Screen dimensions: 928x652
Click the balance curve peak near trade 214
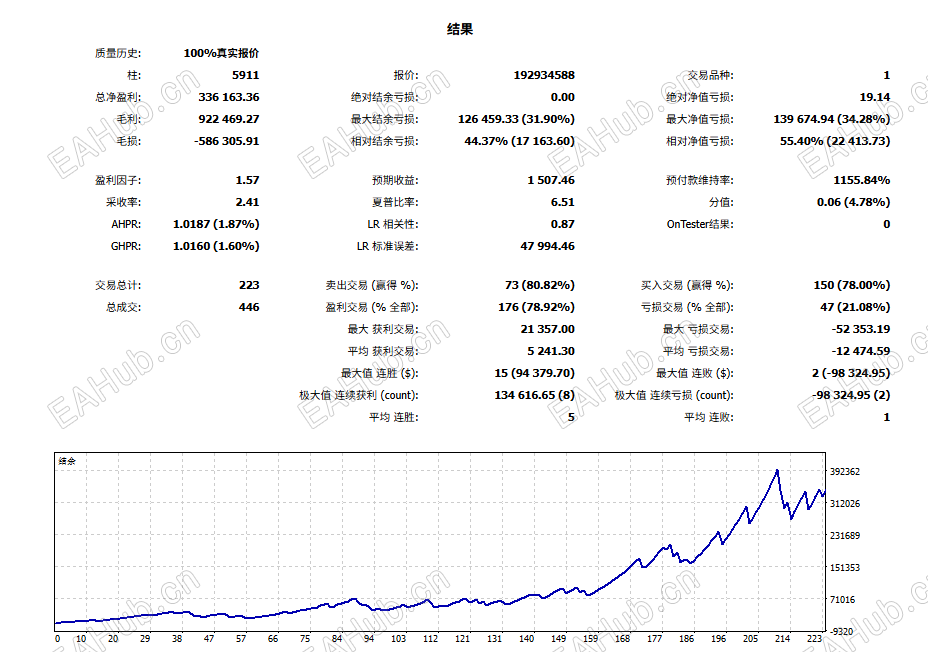777,470
